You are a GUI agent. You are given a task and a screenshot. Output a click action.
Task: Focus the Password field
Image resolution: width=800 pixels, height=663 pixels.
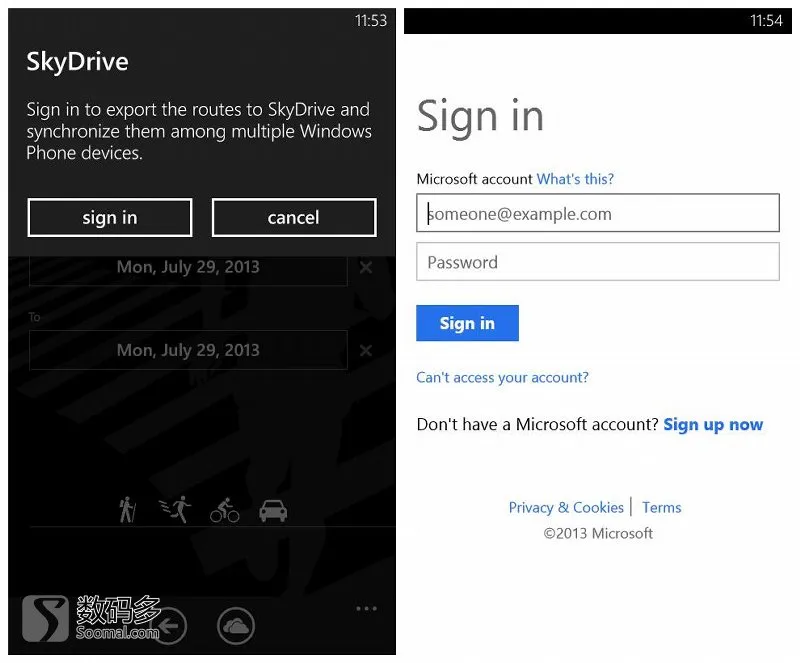click(x=597, y=262)
